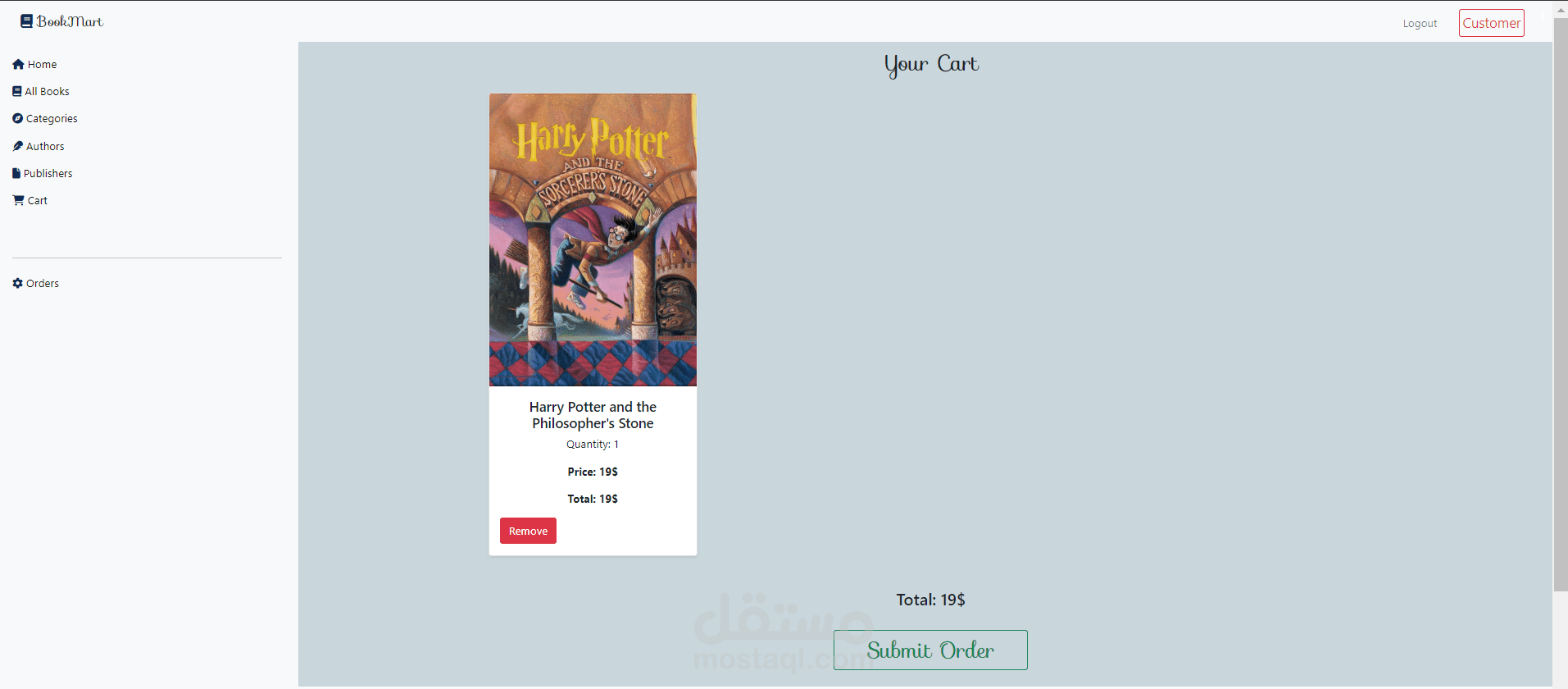Click the Publishers file icon
This screenshot has width=1568, height=689.
pyautogui.click(x=16, y=173)
